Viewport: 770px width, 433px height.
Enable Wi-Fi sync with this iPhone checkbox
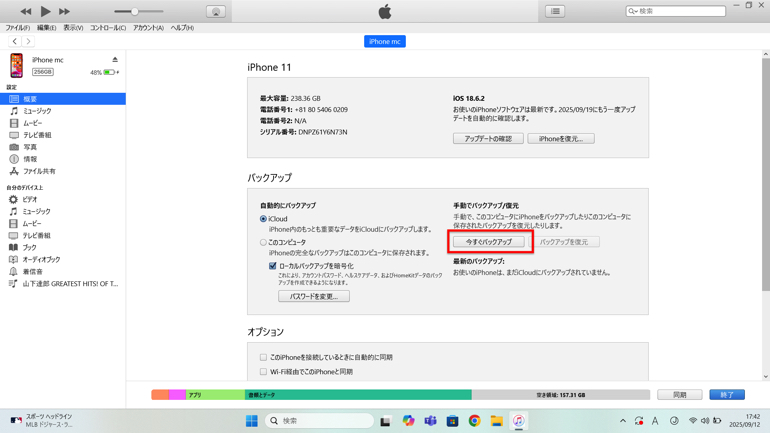[264, 372]
